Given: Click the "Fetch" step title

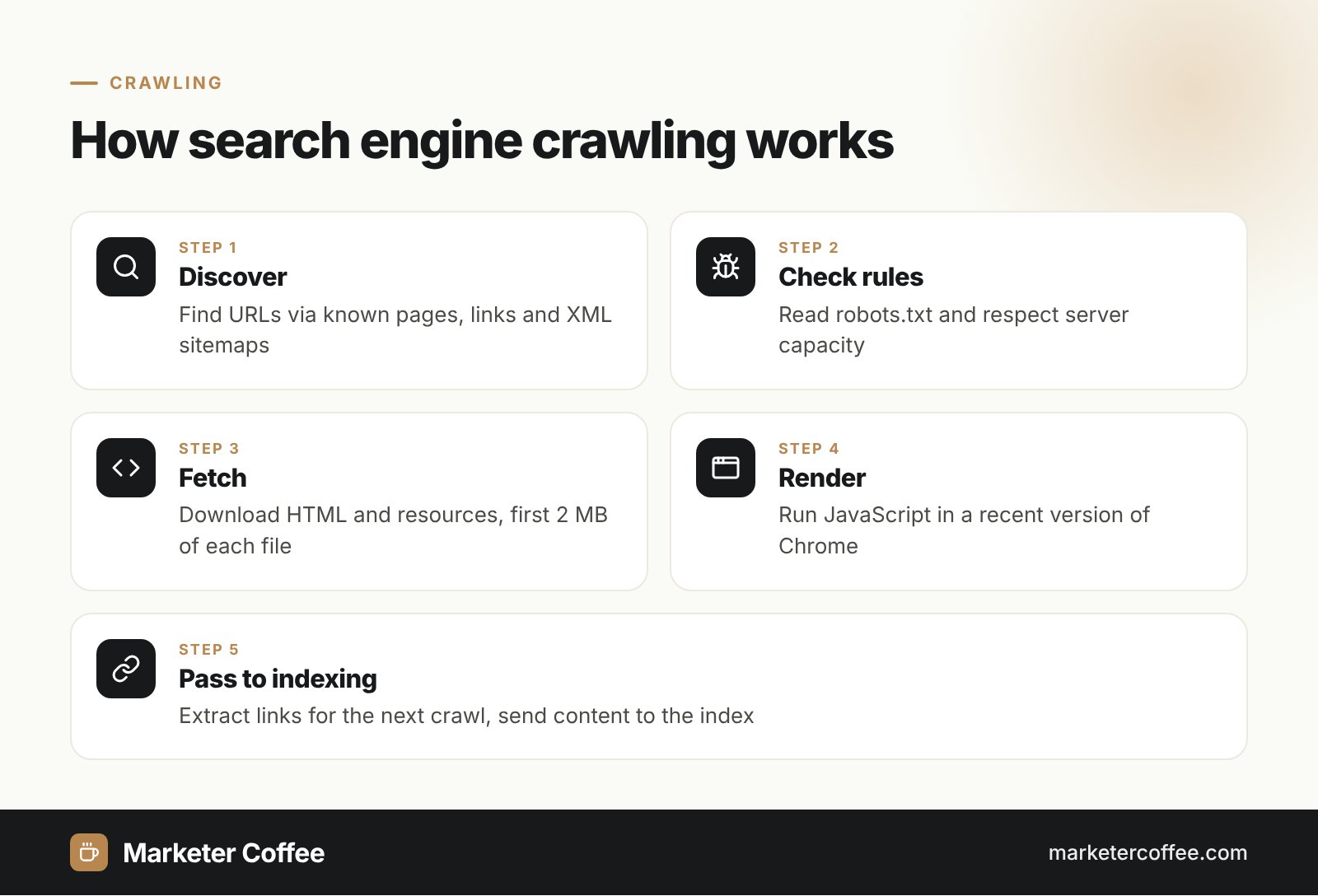Looking at the screenshot, I should [213, 478].
